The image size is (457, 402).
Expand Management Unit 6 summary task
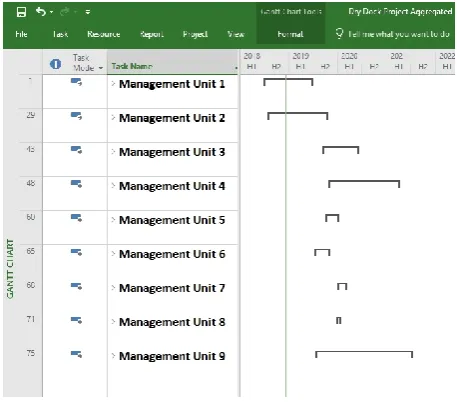pyautogui.click(x=113, y=254)
